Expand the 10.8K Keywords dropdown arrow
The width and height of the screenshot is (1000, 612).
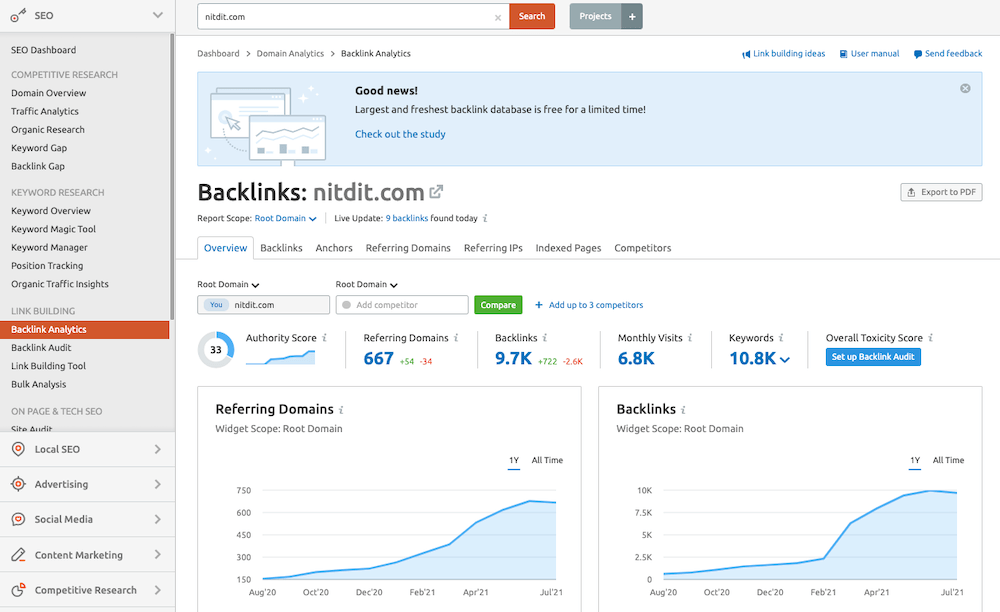click(785, 360)
